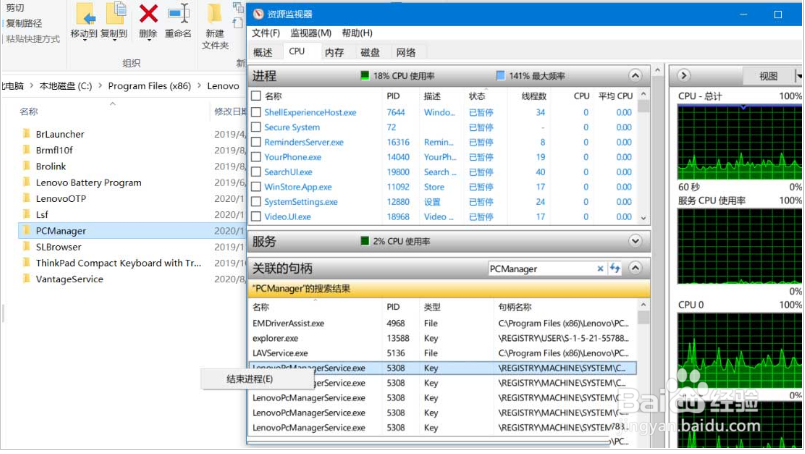Click the Move to icon in Explorer ribbon
This screenshot has height=454, width=805.
tap(85, 13)
